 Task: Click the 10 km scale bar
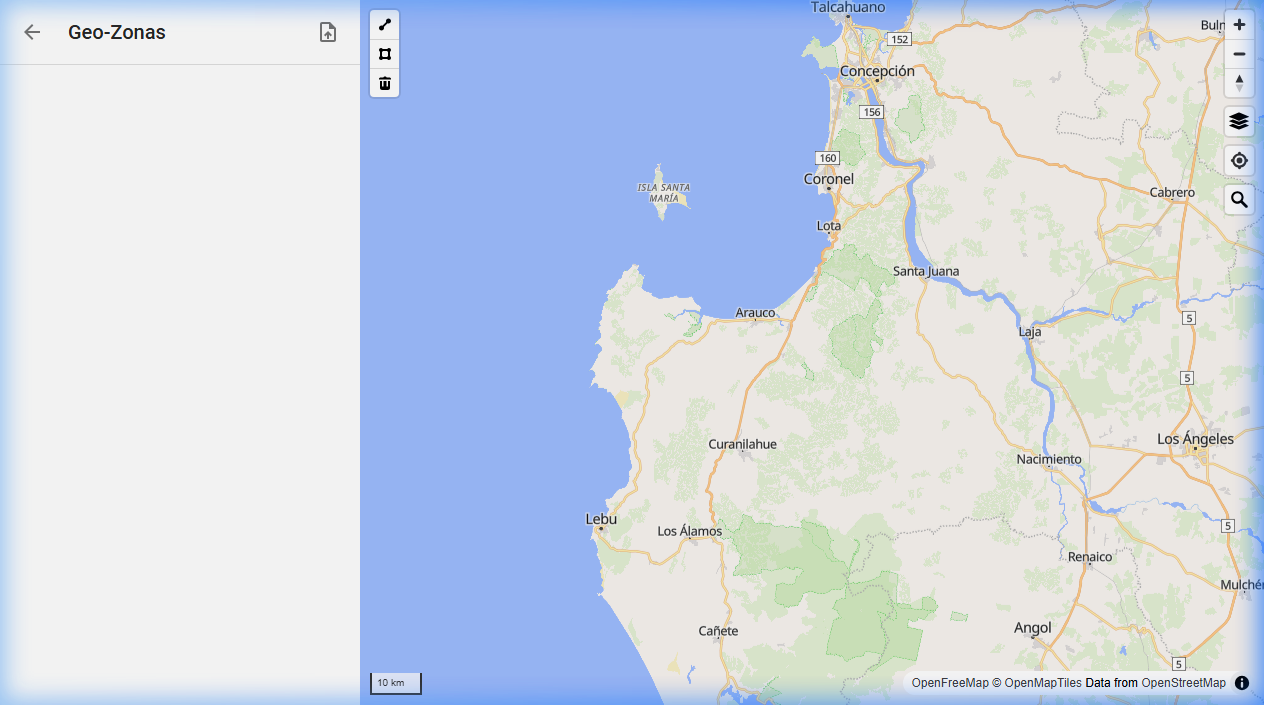click(x=396, y=683)
